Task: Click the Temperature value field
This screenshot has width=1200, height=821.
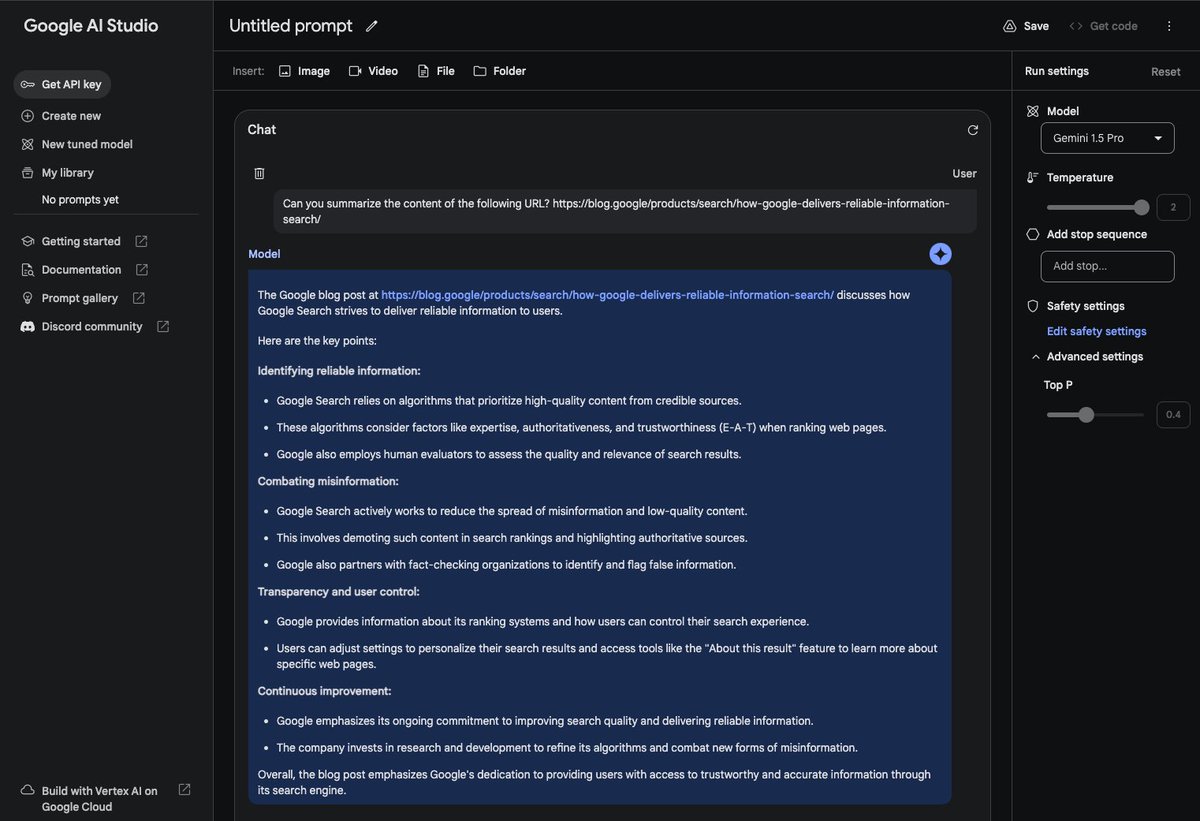Action: click(1173, 207)
